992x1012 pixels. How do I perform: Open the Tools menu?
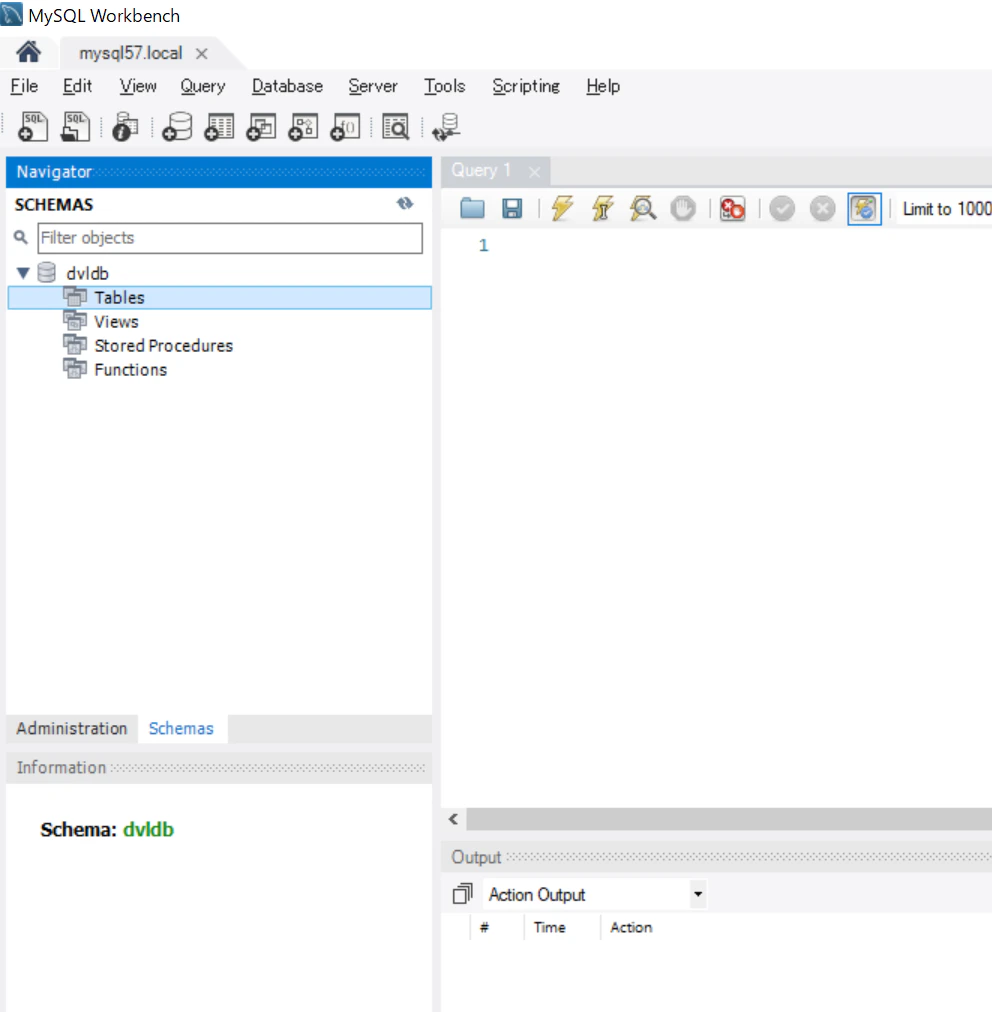click(x=444, y=86)
